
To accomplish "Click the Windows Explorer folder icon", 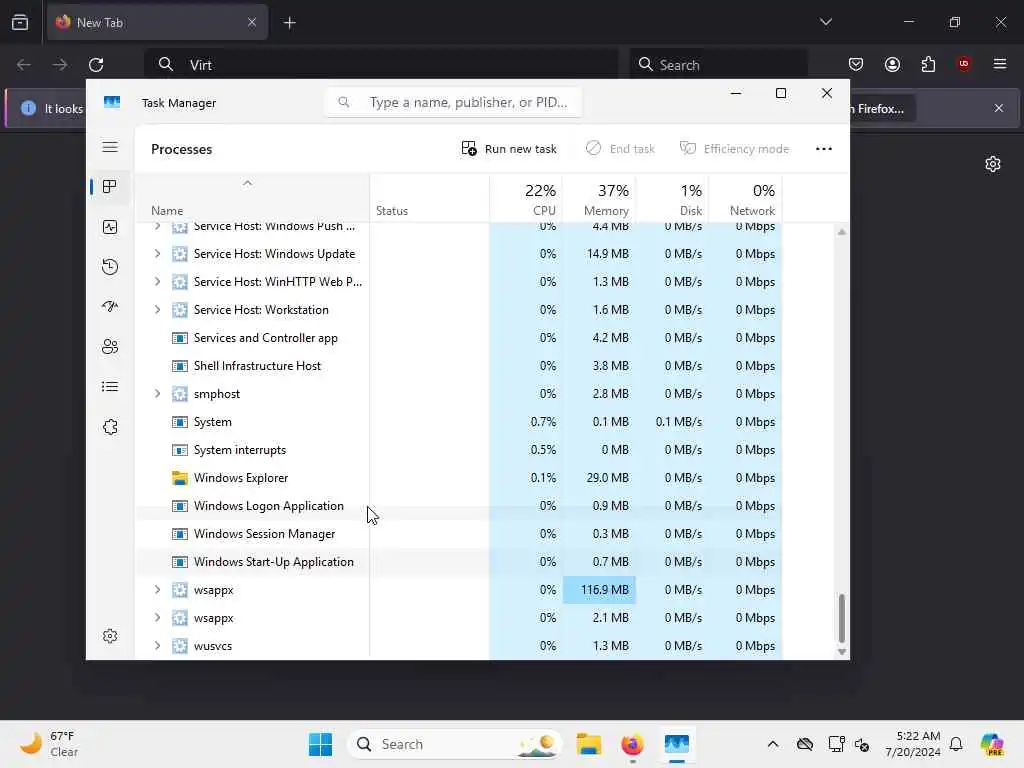I will click(180, 478).
